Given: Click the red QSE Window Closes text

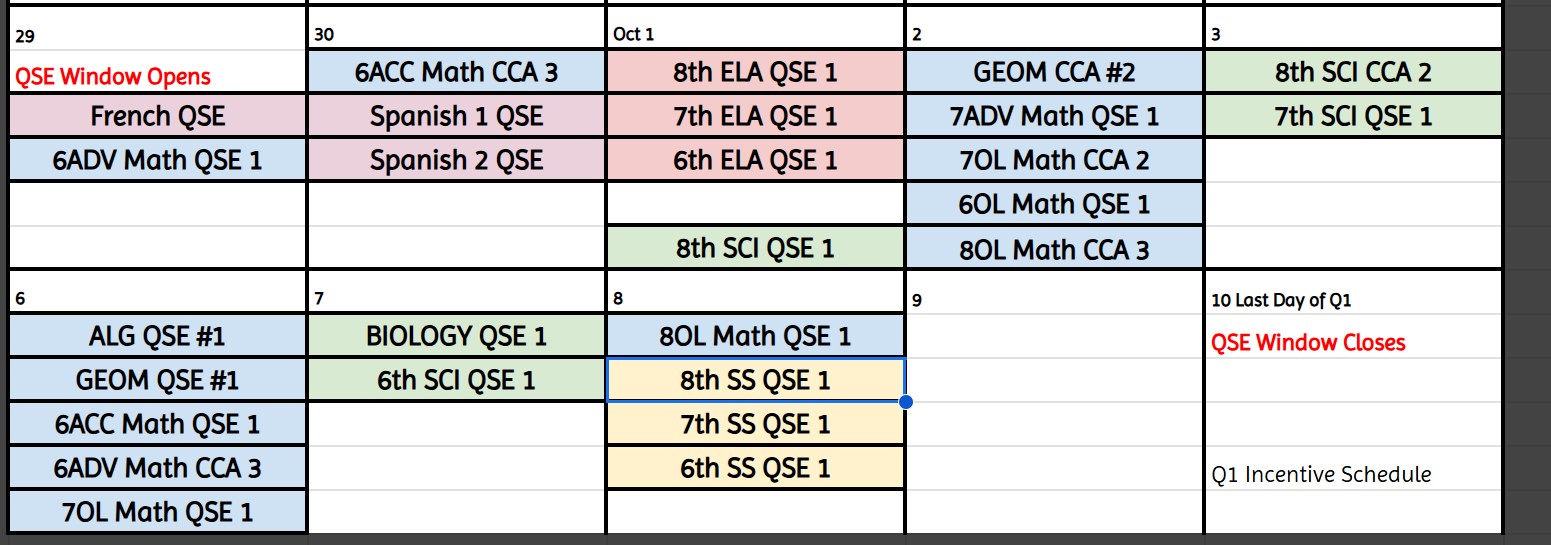Looking at the screenshot, I should coord(1308,343).
